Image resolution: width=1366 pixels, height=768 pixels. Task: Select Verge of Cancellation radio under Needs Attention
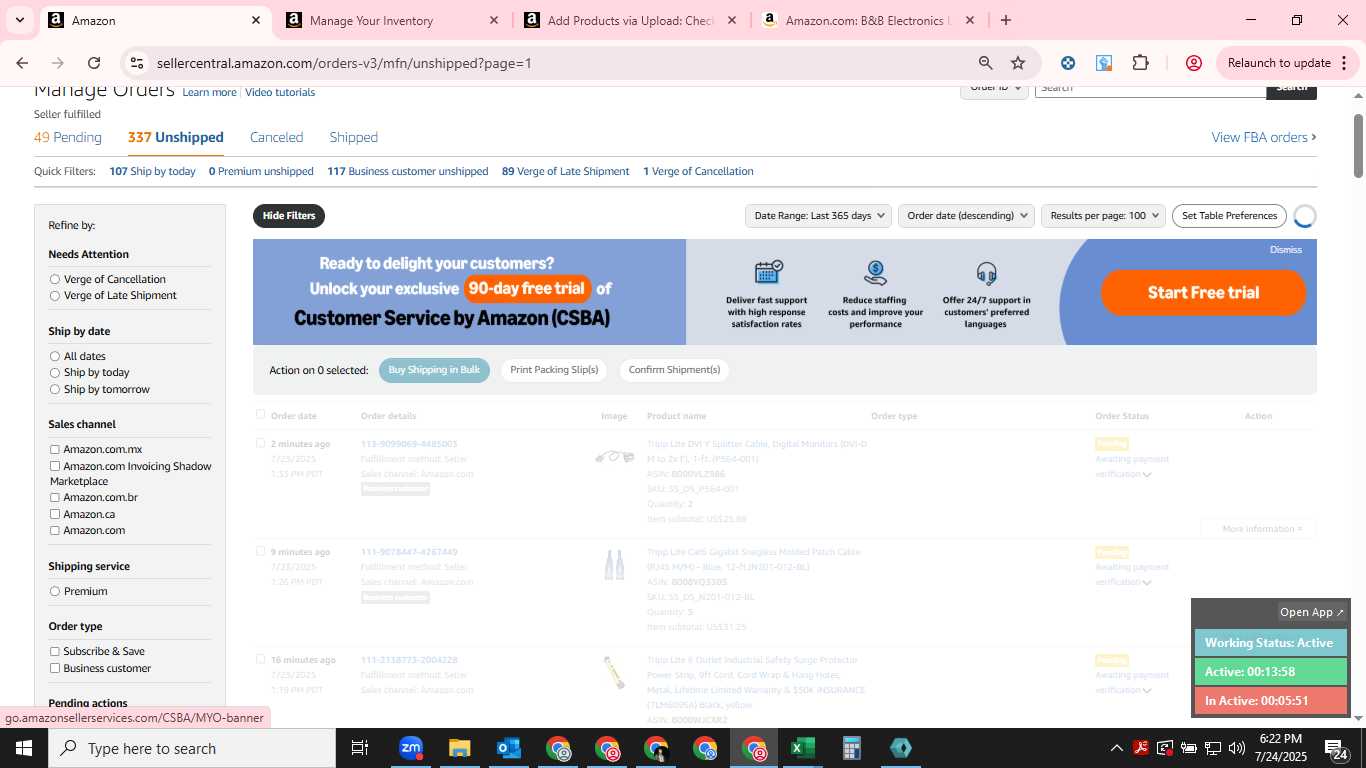[x=55, y=279]
